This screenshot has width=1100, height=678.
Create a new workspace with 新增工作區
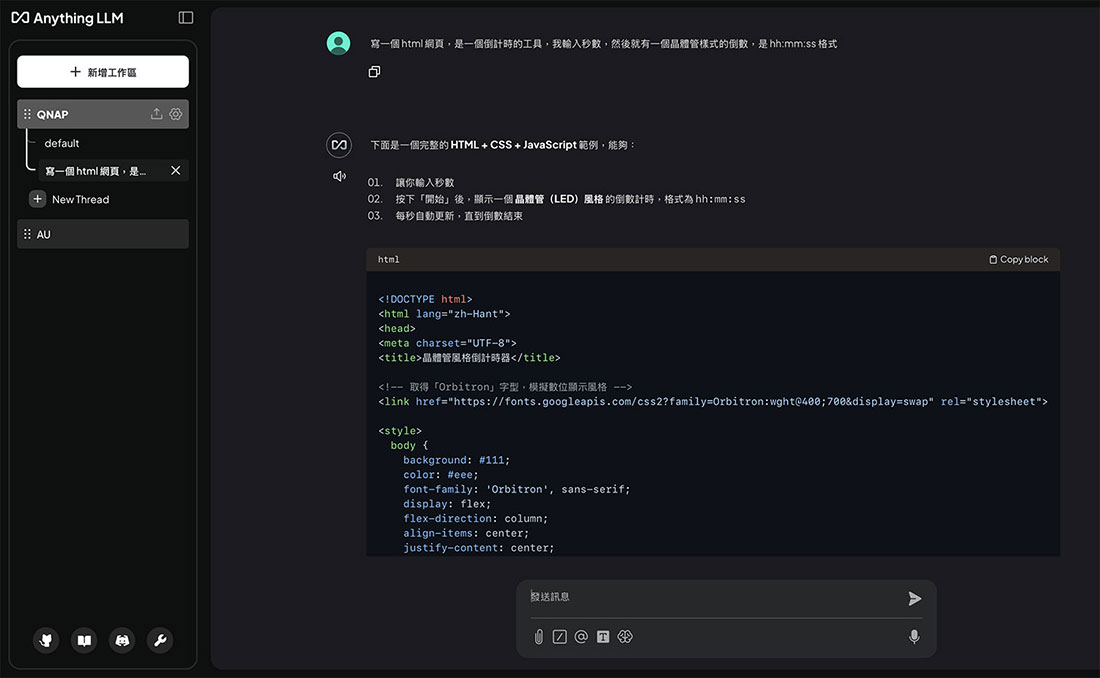coord(103,72)
